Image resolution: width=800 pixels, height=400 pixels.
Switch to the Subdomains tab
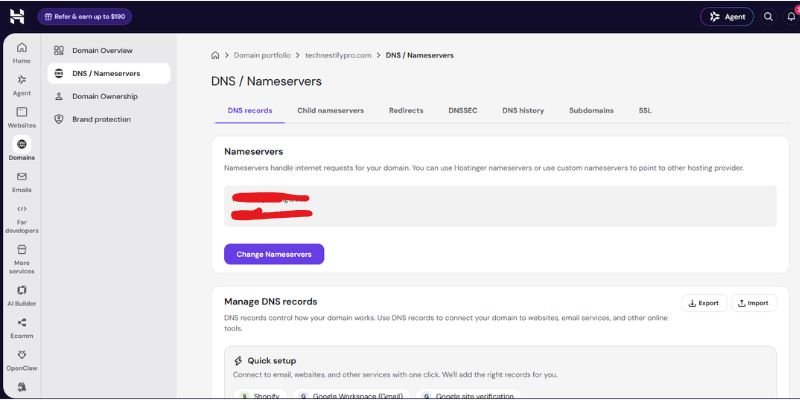(x=591, y=110)
